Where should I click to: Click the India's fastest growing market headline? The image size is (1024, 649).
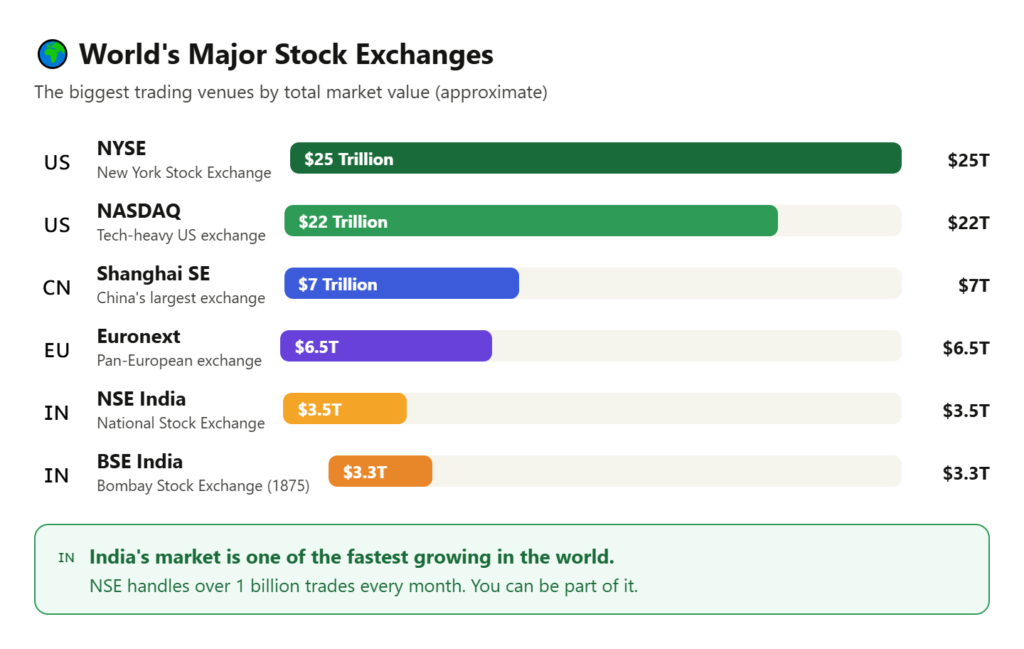[x=352, y=557]
